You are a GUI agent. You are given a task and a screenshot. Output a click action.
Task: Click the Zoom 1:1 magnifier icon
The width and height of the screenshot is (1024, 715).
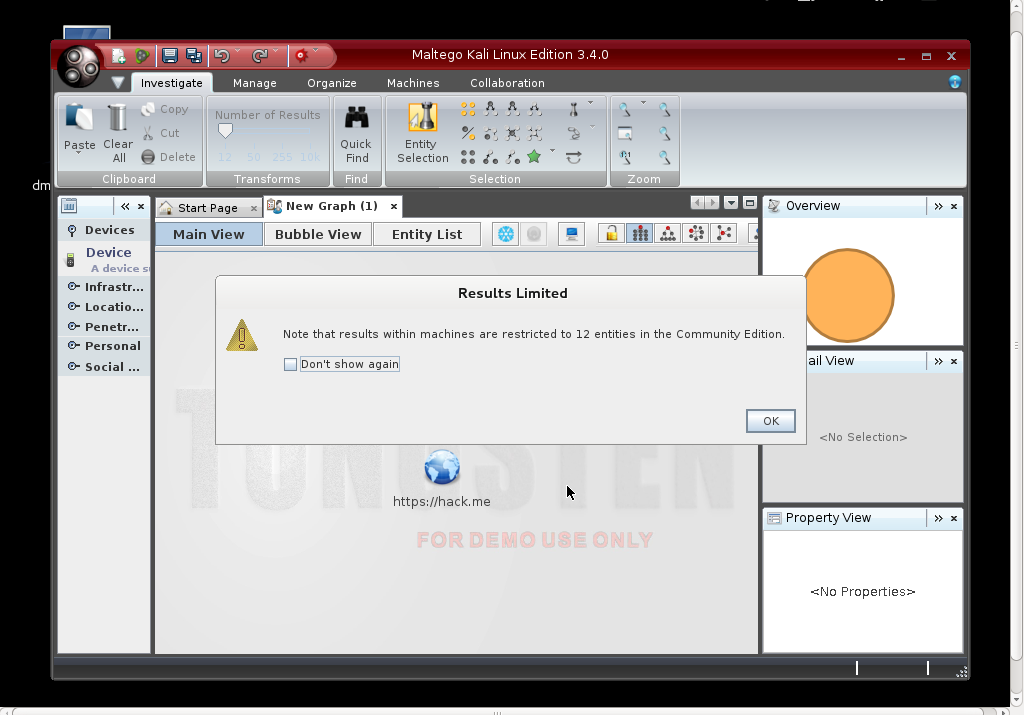(625, 157)
